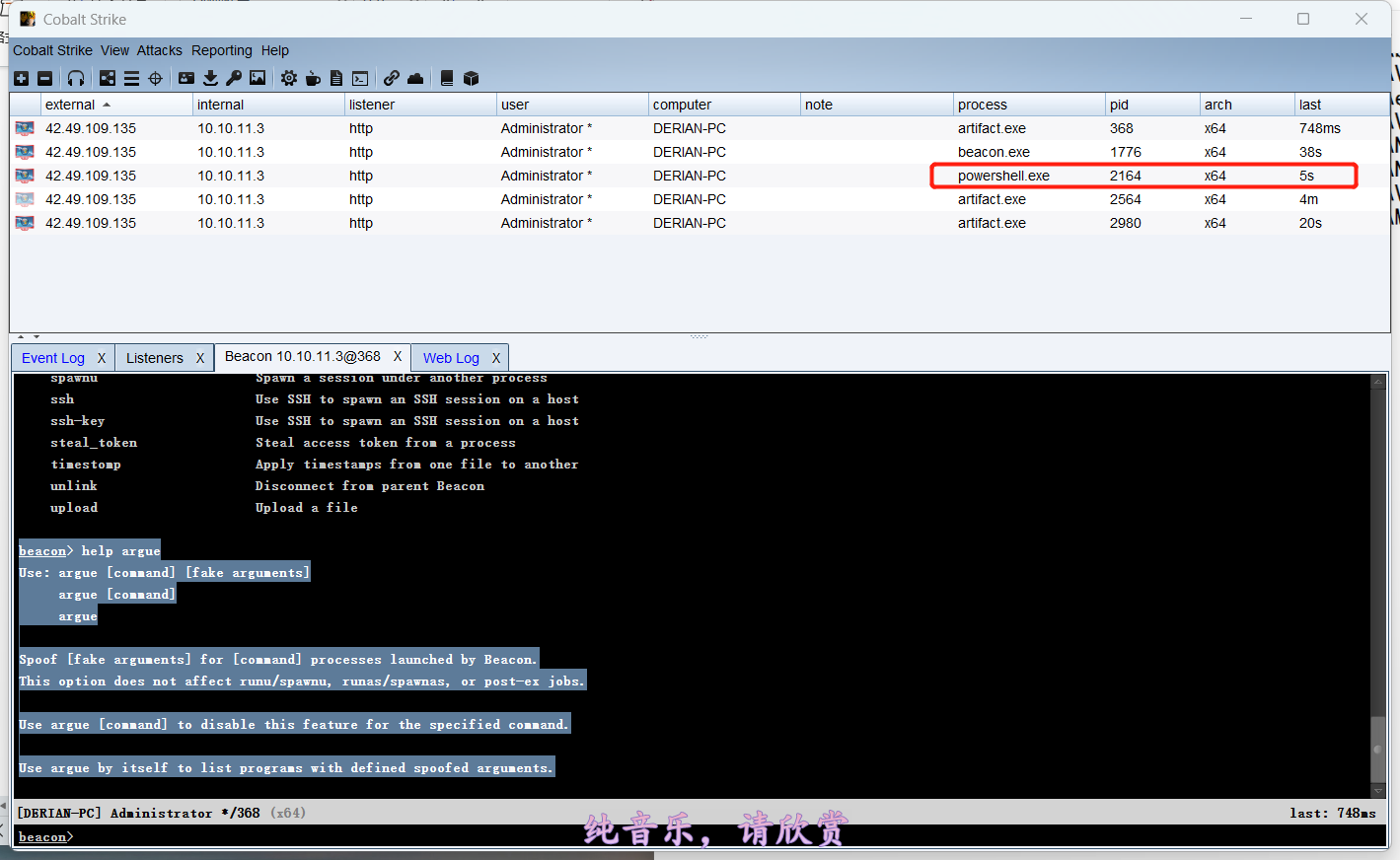
Task: Click the split pane collapse-down arrow
Action: point(36,337)
